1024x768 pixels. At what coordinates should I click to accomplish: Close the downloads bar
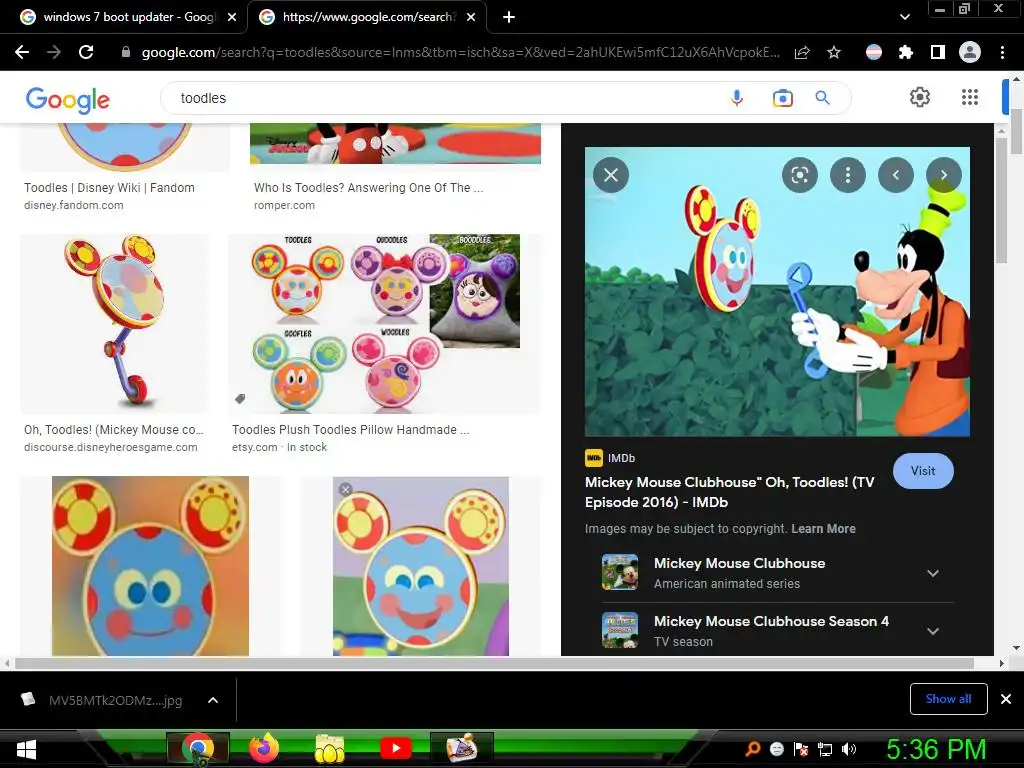click(x=1006, y=699)
